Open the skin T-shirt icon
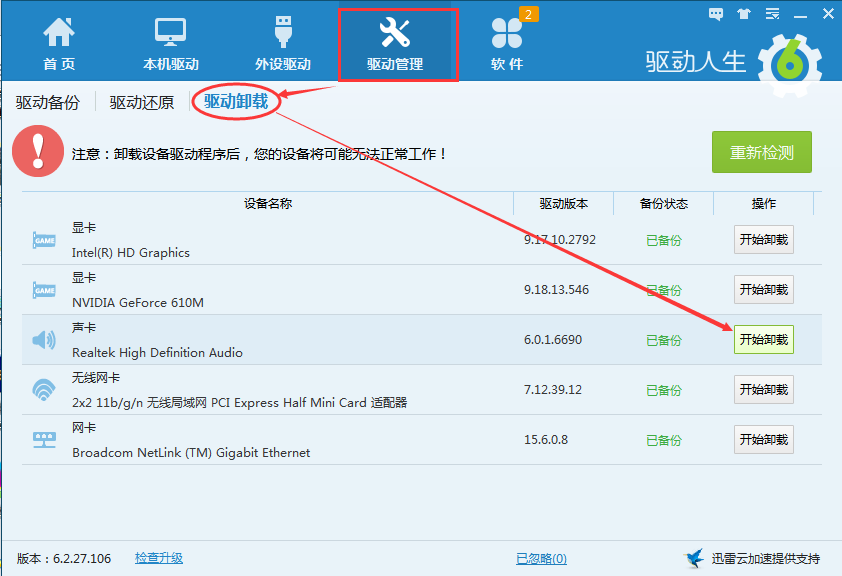This screenshot has width=842, height=576. click(x=743, y=14)
